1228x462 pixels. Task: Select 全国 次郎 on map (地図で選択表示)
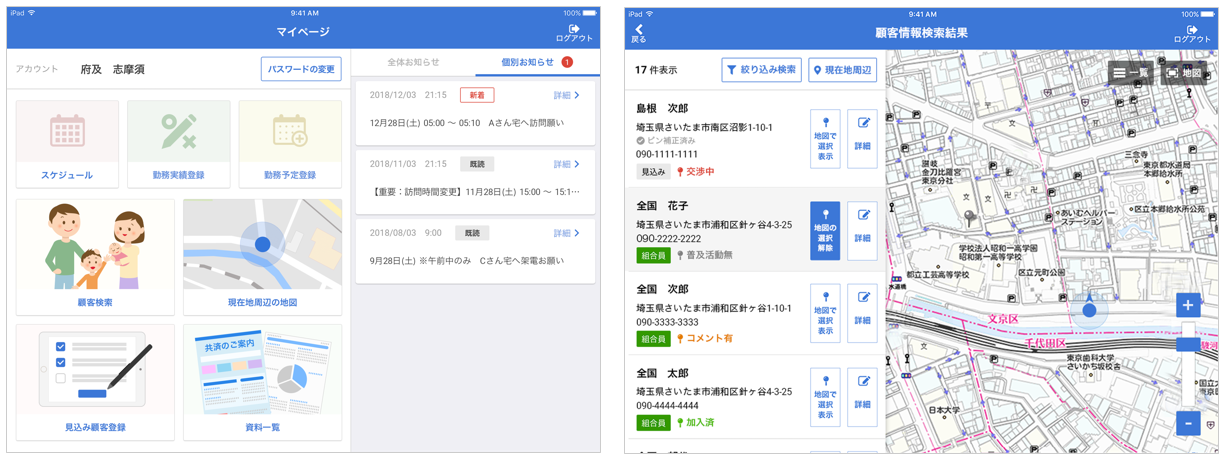[x=825, y=313]
